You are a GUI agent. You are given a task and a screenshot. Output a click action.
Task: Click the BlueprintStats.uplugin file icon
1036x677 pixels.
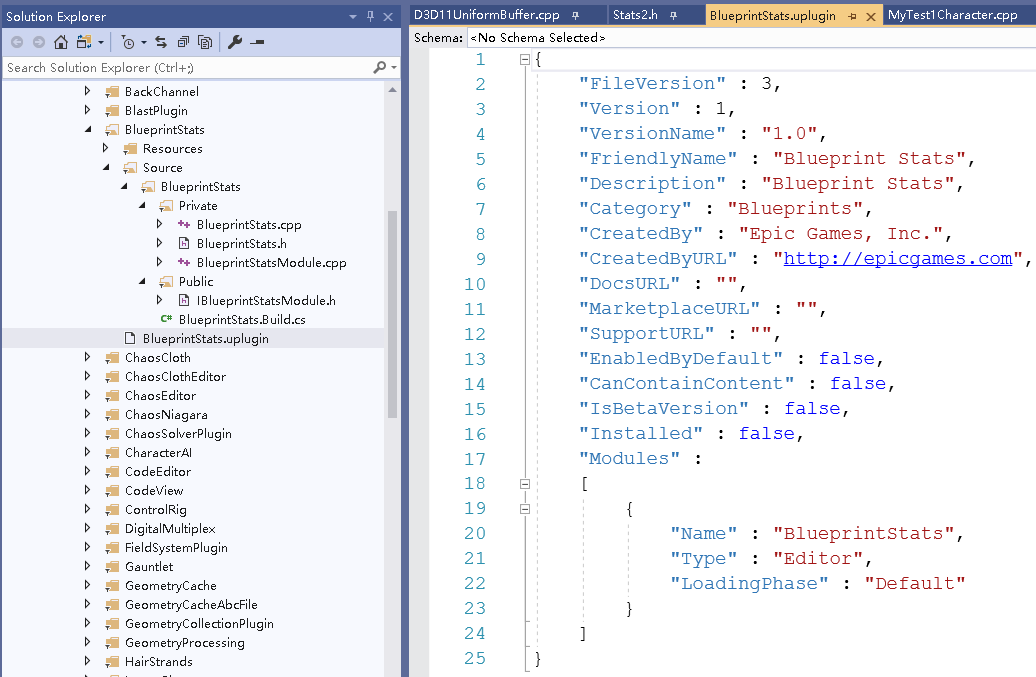[x=130, y=338]
